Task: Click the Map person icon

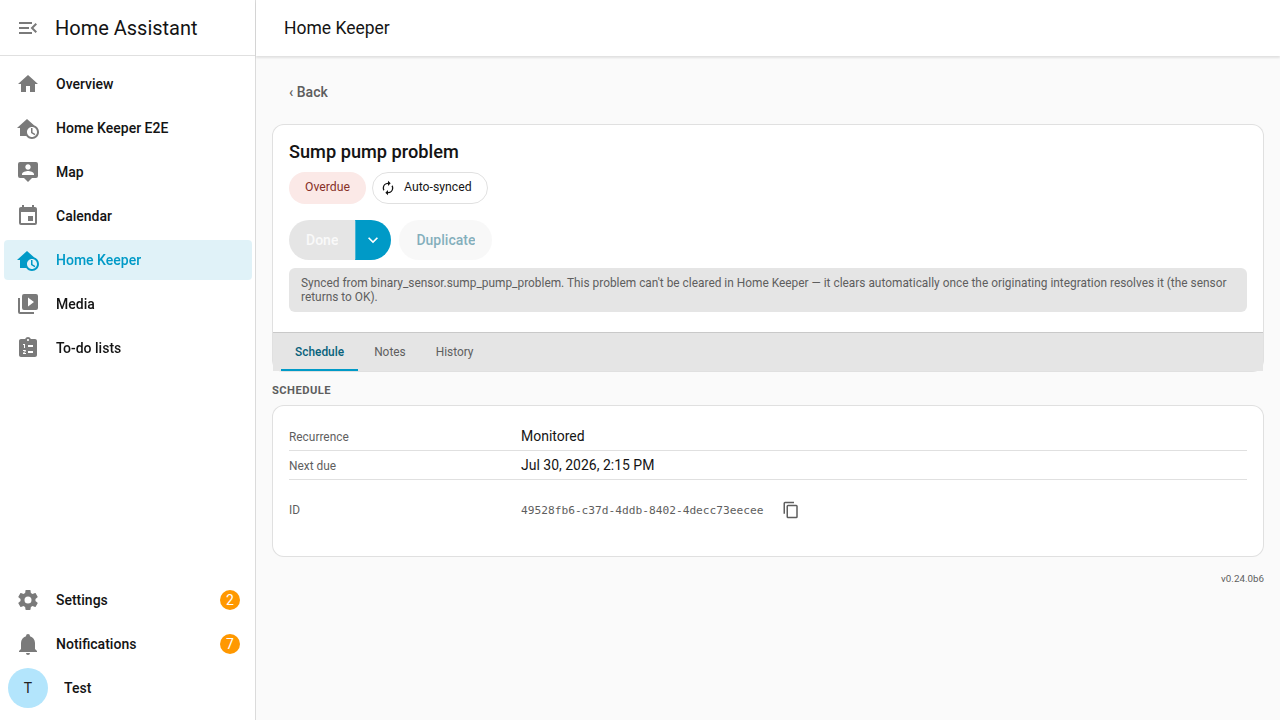Action: pyautogui.click(x=28, y=172)
